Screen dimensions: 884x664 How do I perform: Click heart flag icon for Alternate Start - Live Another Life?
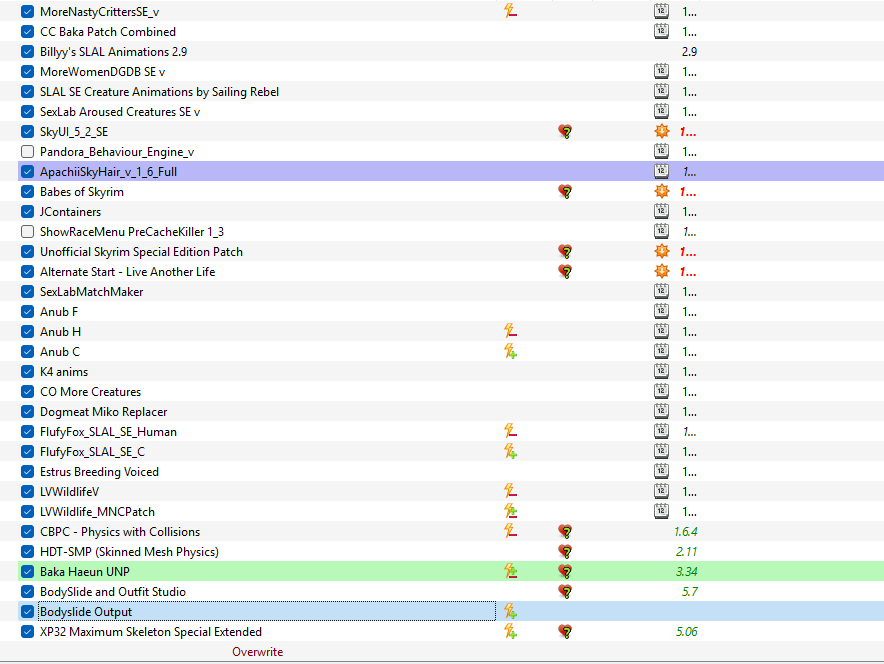[565, 272]
